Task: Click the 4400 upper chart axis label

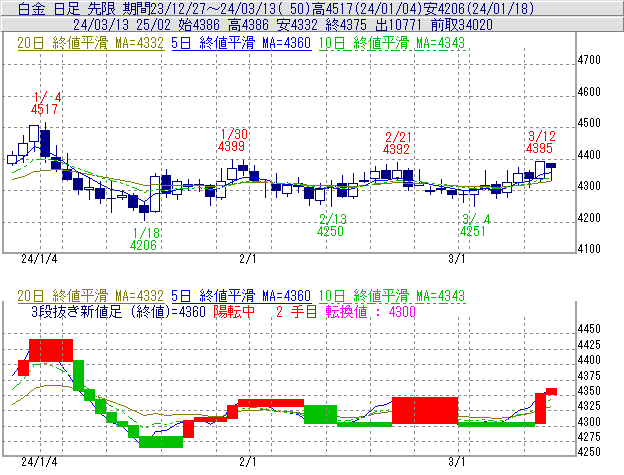Action: [589, 155]
